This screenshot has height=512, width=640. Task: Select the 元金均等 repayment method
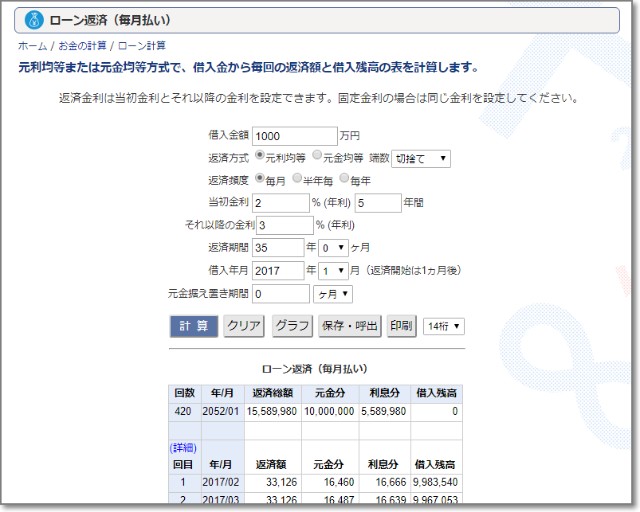coord(317,156)
